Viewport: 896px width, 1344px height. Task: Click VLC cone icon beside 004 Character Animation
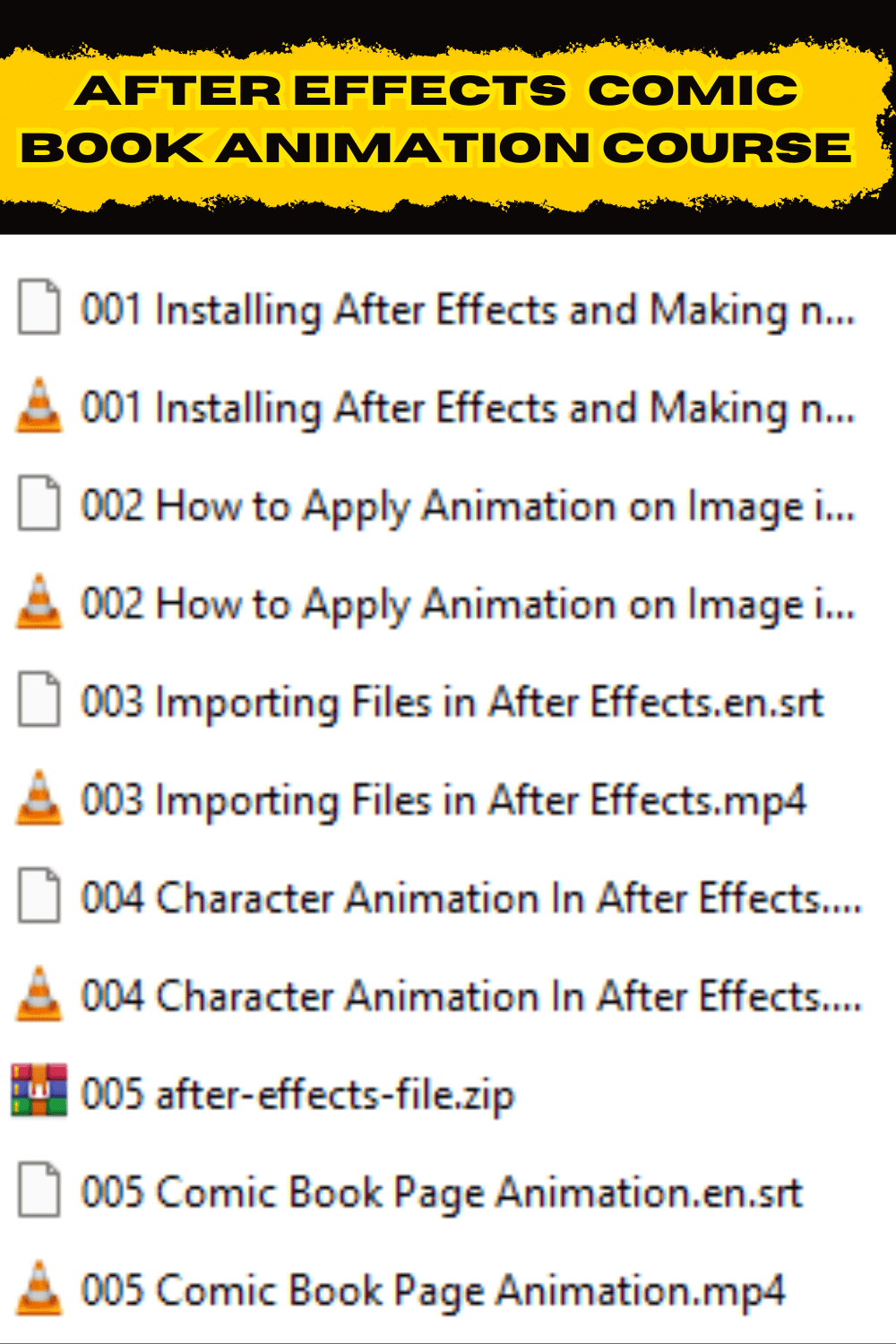pos(39,994)
